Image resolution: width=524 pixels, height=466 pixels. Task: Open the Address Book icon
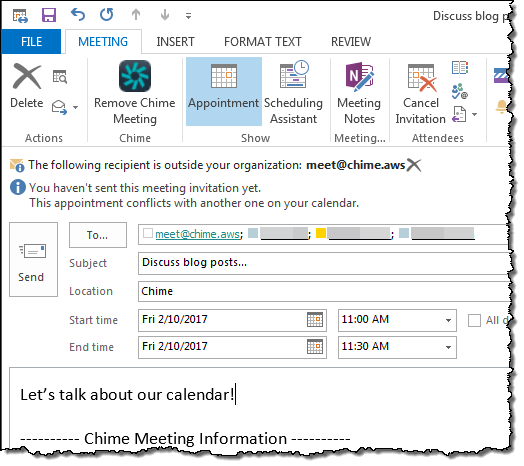(460, 68)
